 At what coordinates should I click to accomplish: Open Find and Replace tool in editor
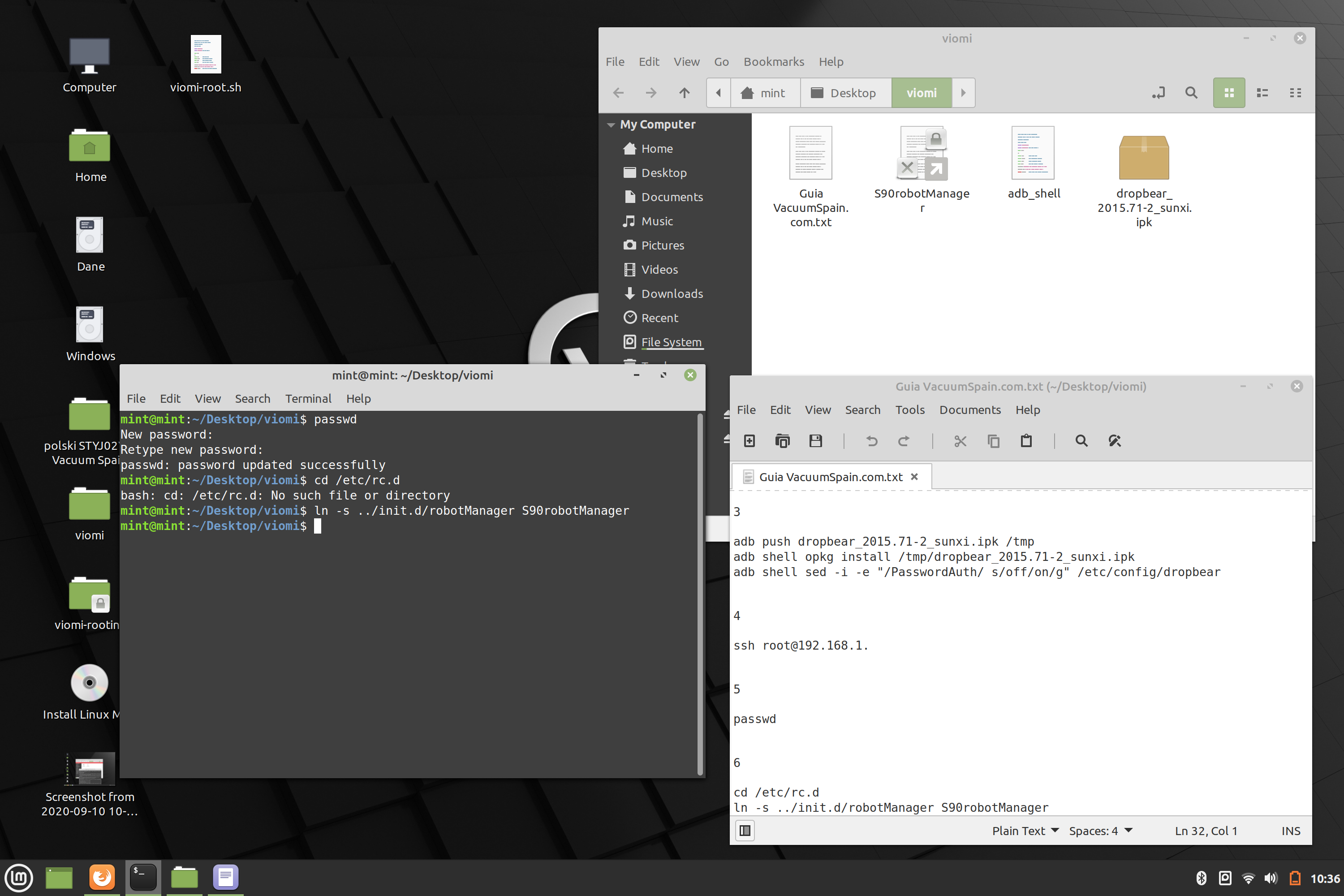point(1114,440)
